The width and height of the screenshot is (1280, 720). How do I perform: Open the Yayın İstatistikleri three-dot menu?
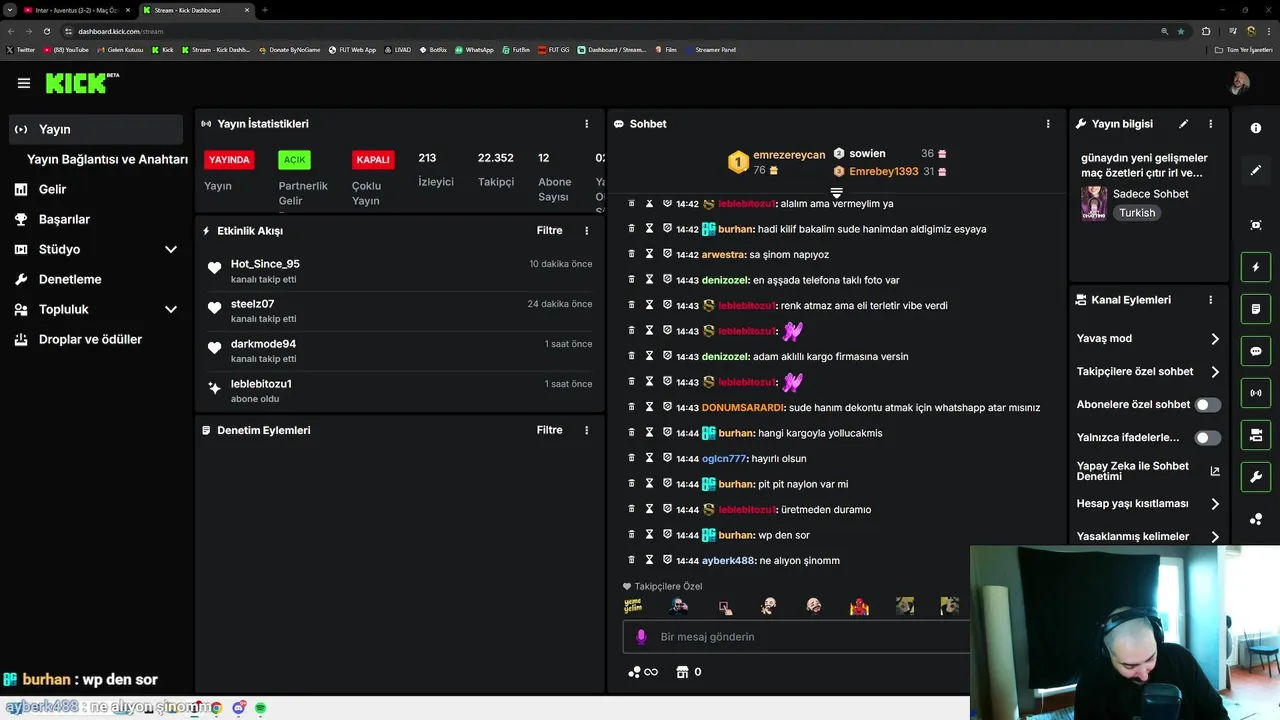pyautogui.click(x=587, y=124)
